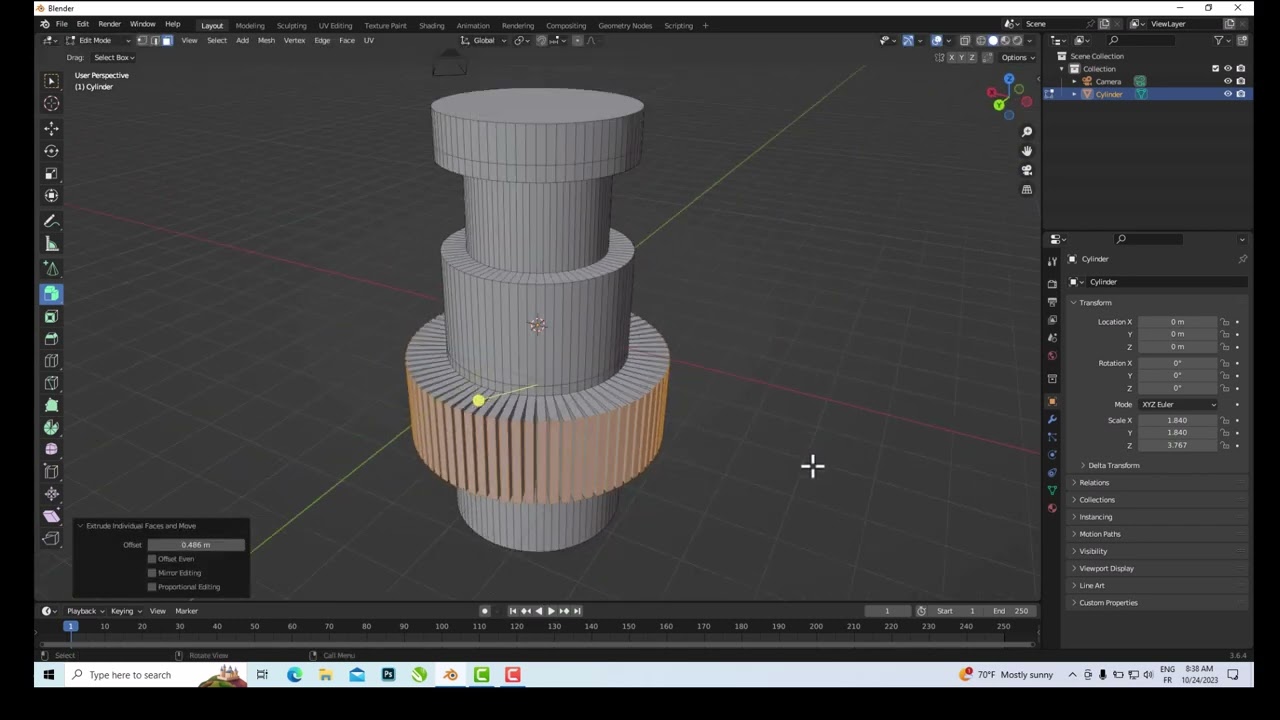Switch to the UV Editing workspace tab
Image resolution: width=1280 pixels, height=720 pixels.
(x=335, y=25)
